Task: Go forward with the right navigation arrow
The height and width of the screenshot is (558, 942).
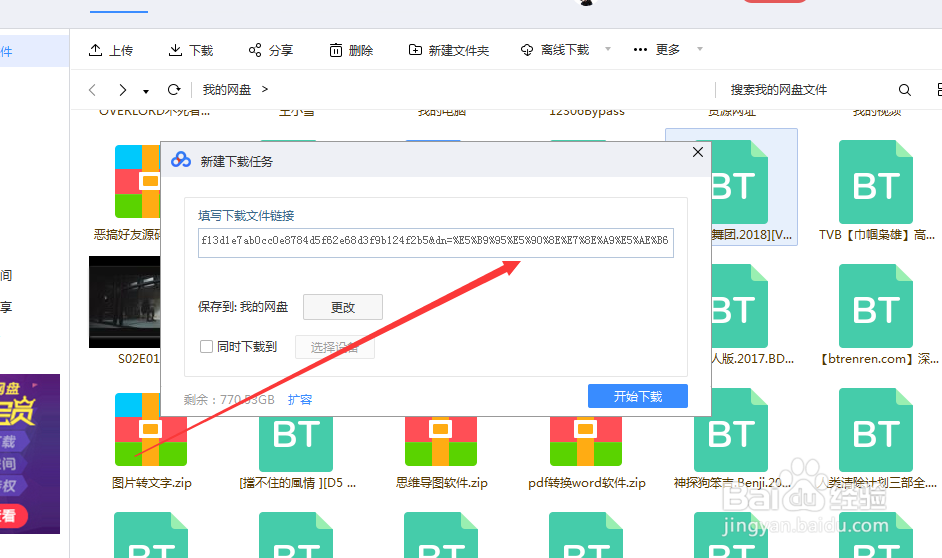Action: (x=123, y=90)
